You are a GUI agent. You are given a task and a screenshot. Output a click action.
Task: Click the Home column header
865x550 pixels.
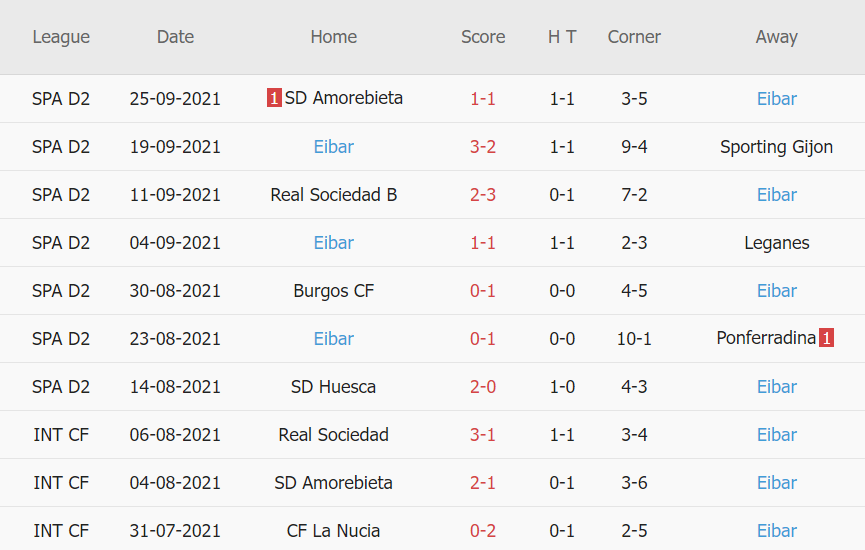(334, 37)
